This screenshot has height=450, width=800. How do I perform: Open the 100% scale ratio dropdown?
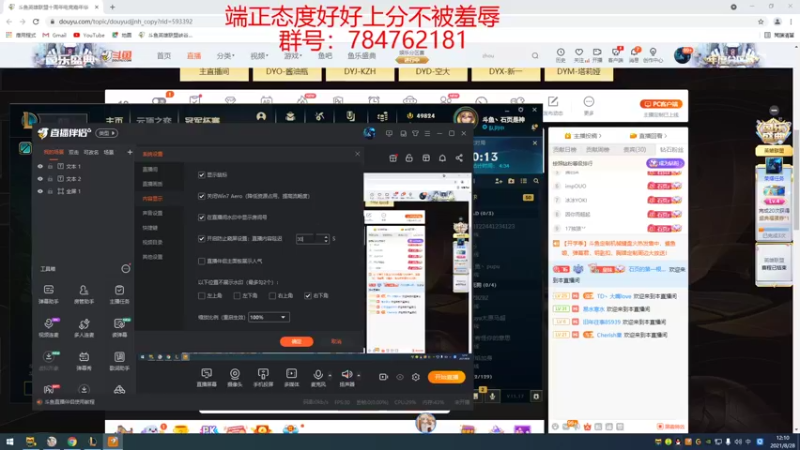coord(268,317)
